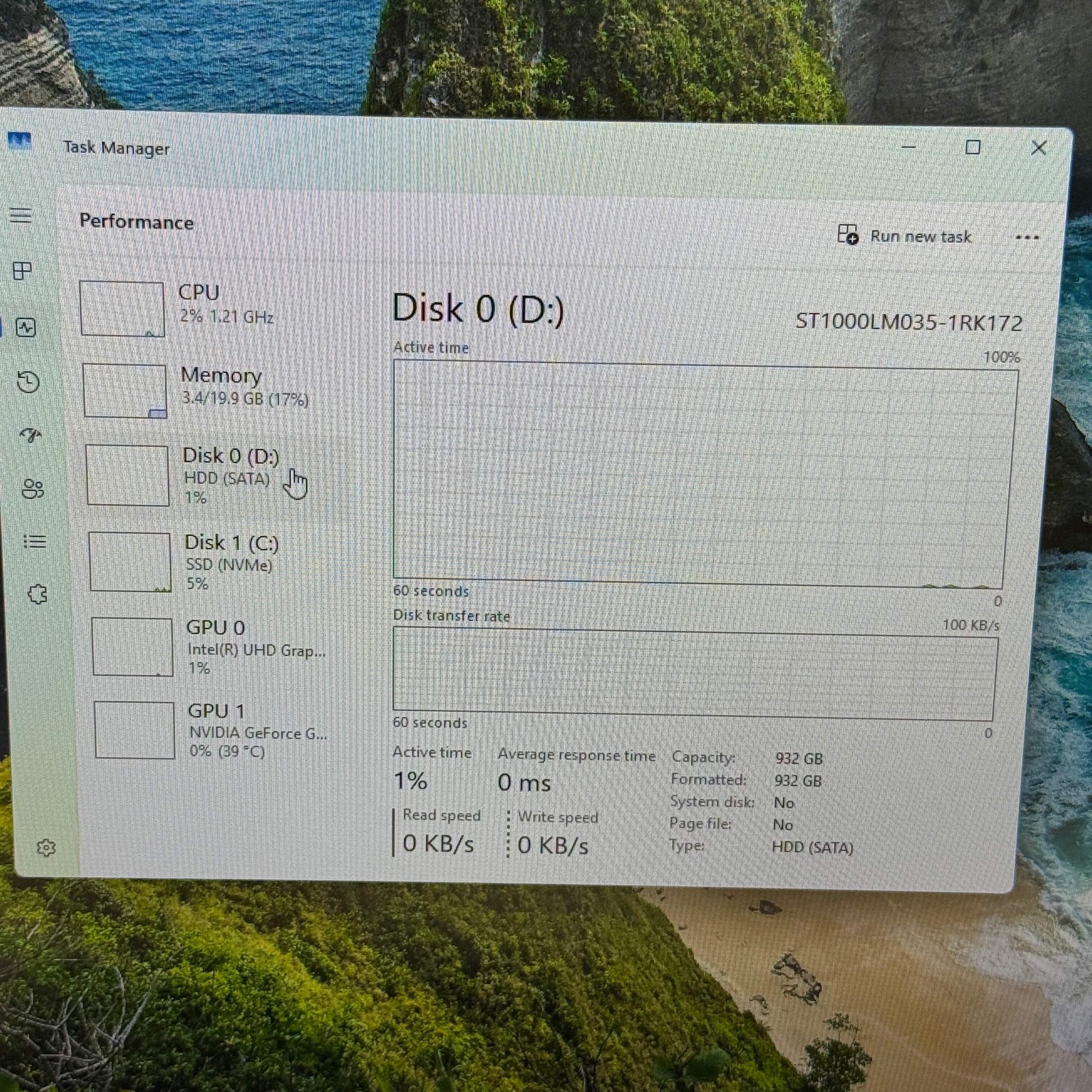
Task: Open the Startup apps page icon
Action: (x=31, y=435)
